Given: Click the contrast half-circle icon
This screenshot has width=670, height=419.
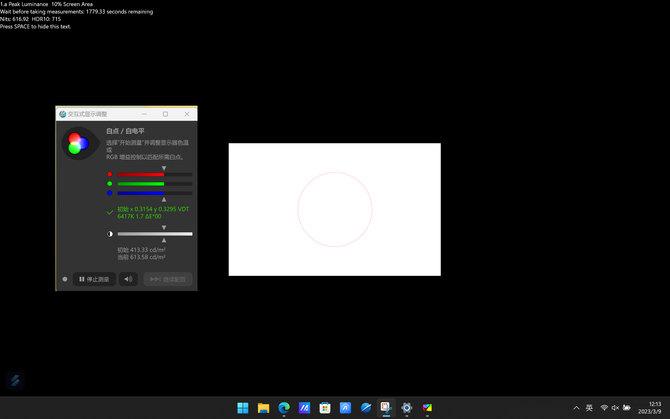Looking at the screenshot, I should [x=110, y=234].
